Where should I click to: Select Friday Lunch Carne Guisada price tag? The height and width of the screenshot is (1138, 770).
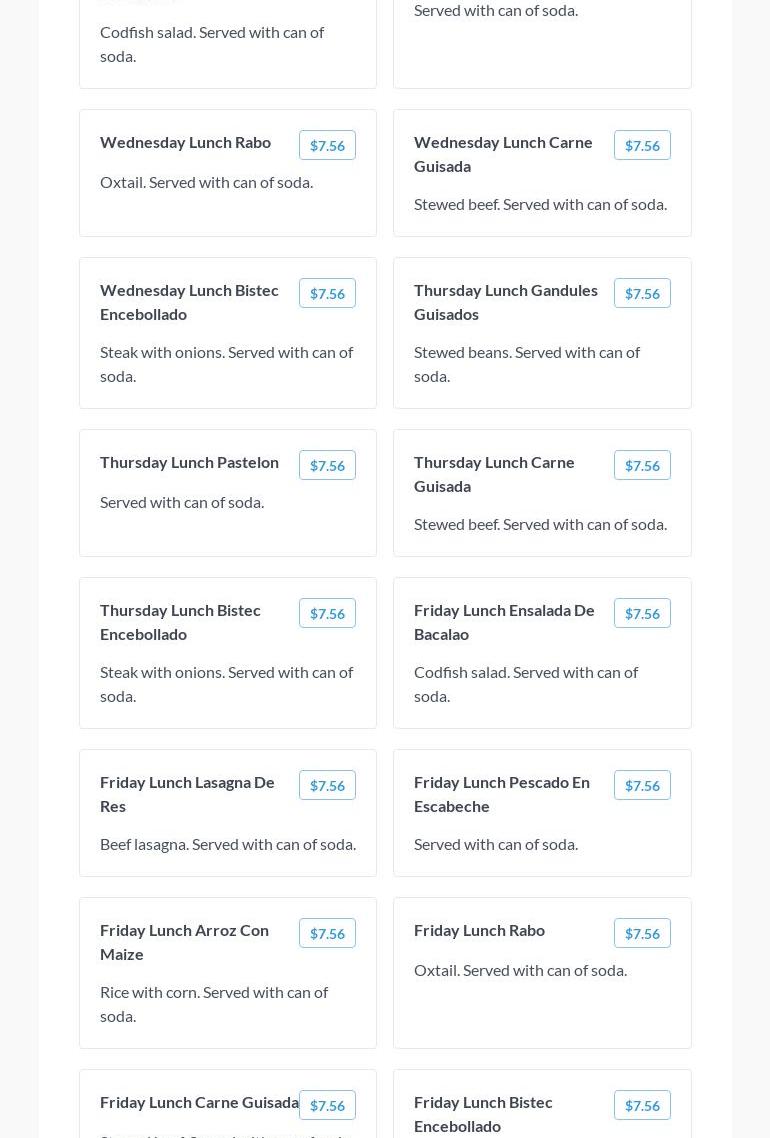click(x=327, y=1106)
